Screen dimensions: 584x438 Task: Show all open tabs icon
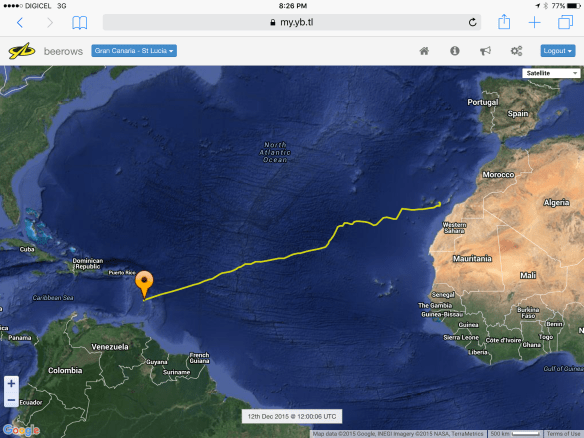point(565,22)
